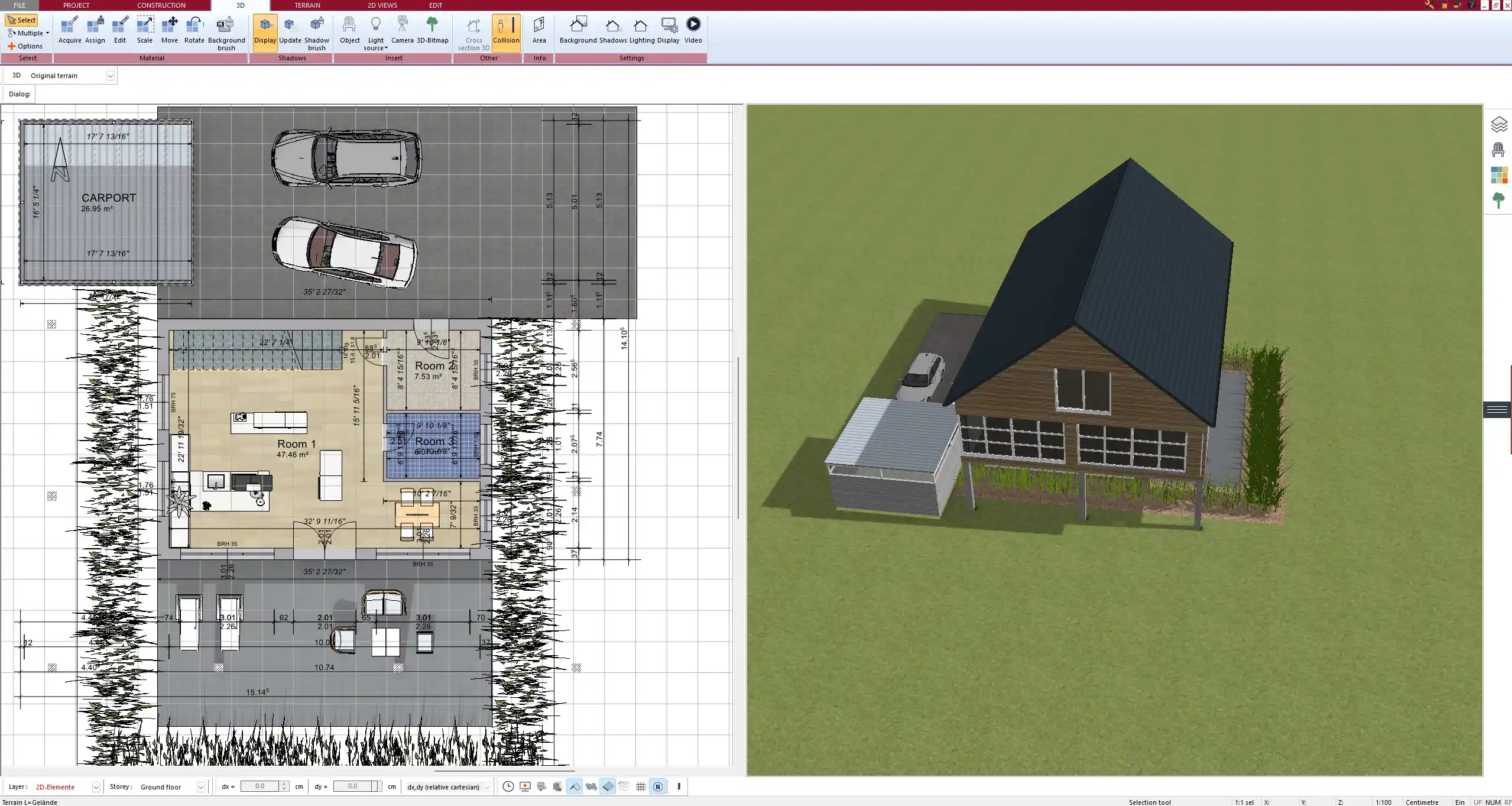Open the layers panel icon in right sidebar

pyautogui.click(x=1498, y=124)
